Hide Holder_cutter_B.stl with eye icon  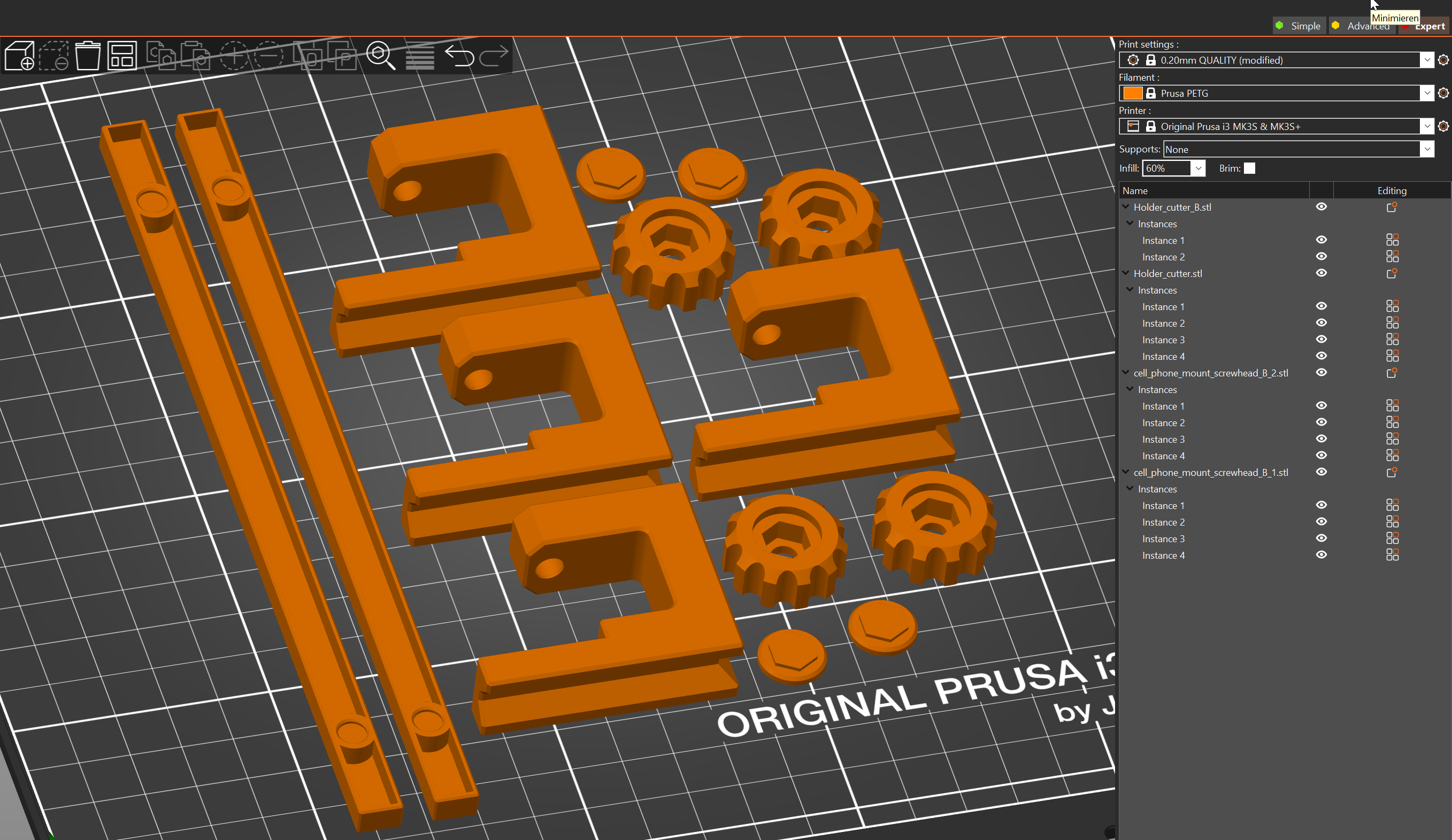coord(1321,207)
